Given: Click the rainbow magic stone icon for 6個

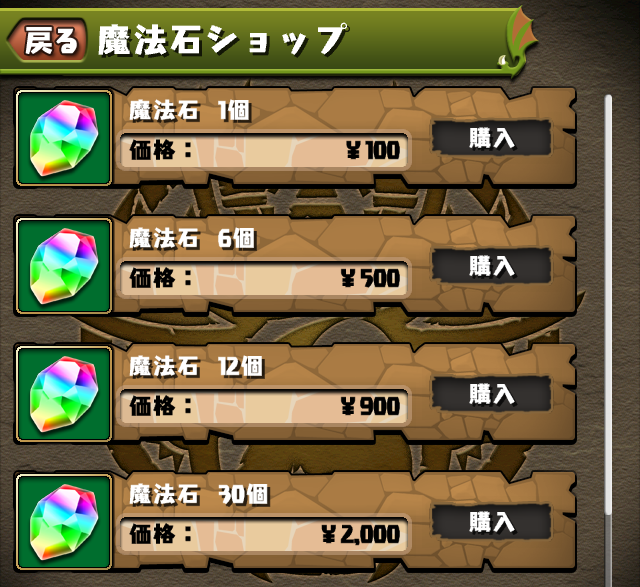Looking at the screenshot, I should (x=64, y=266).
